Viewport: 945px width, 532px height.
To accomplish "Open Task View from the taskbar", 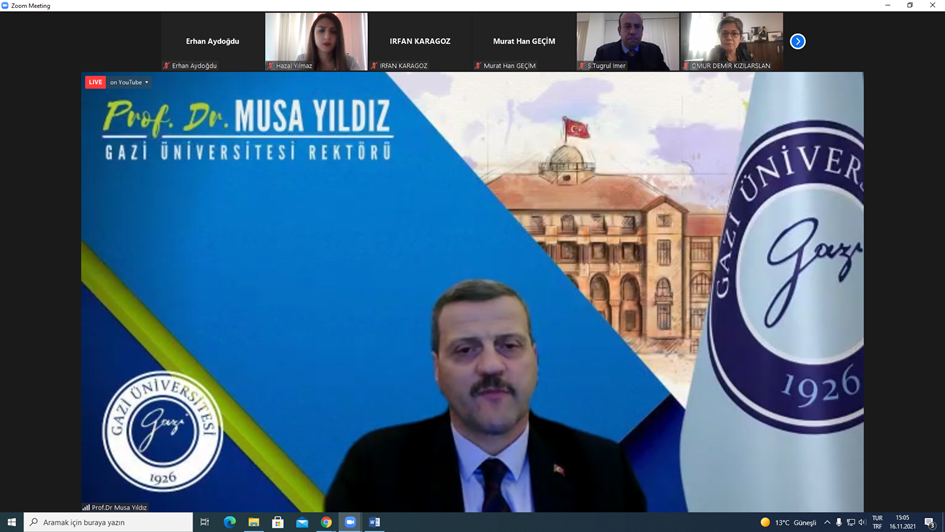I will (205, 522).
